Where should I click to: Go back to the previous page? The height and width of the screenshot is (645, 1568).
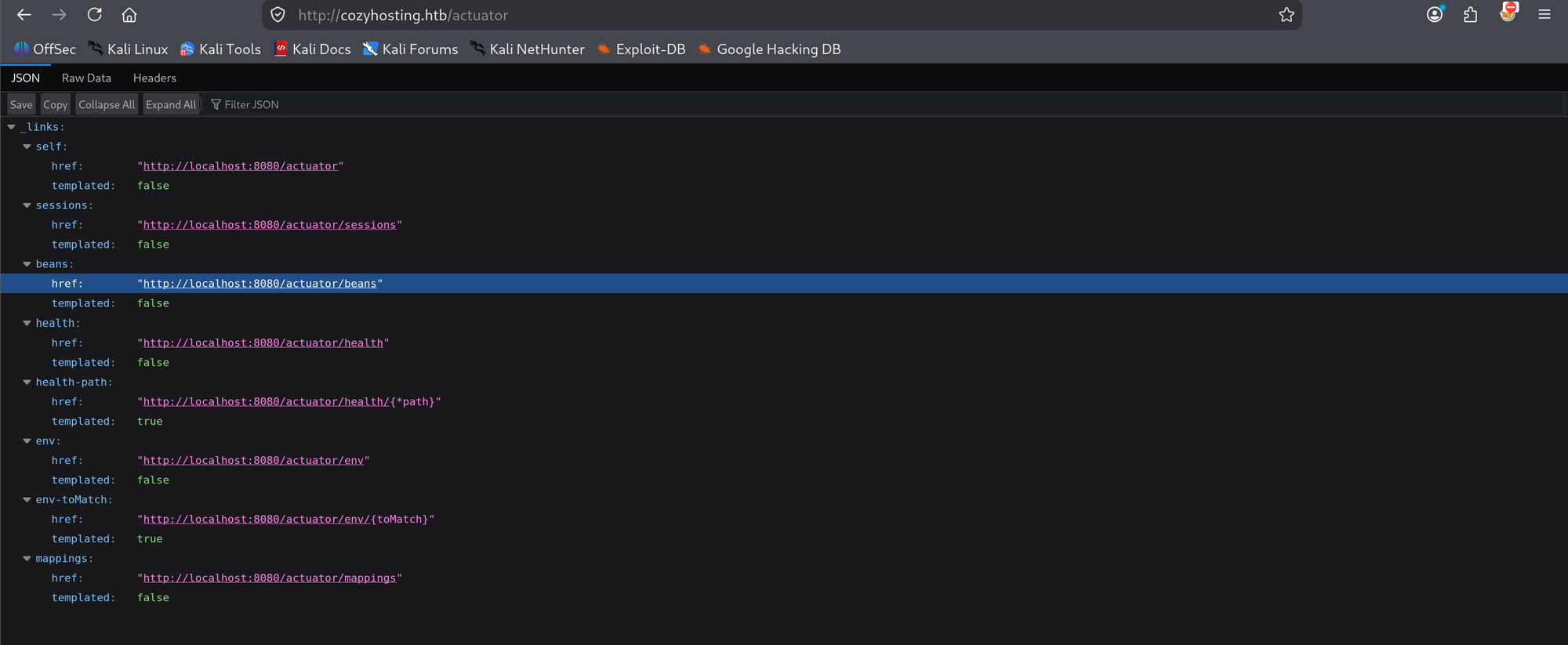point(24,15)
